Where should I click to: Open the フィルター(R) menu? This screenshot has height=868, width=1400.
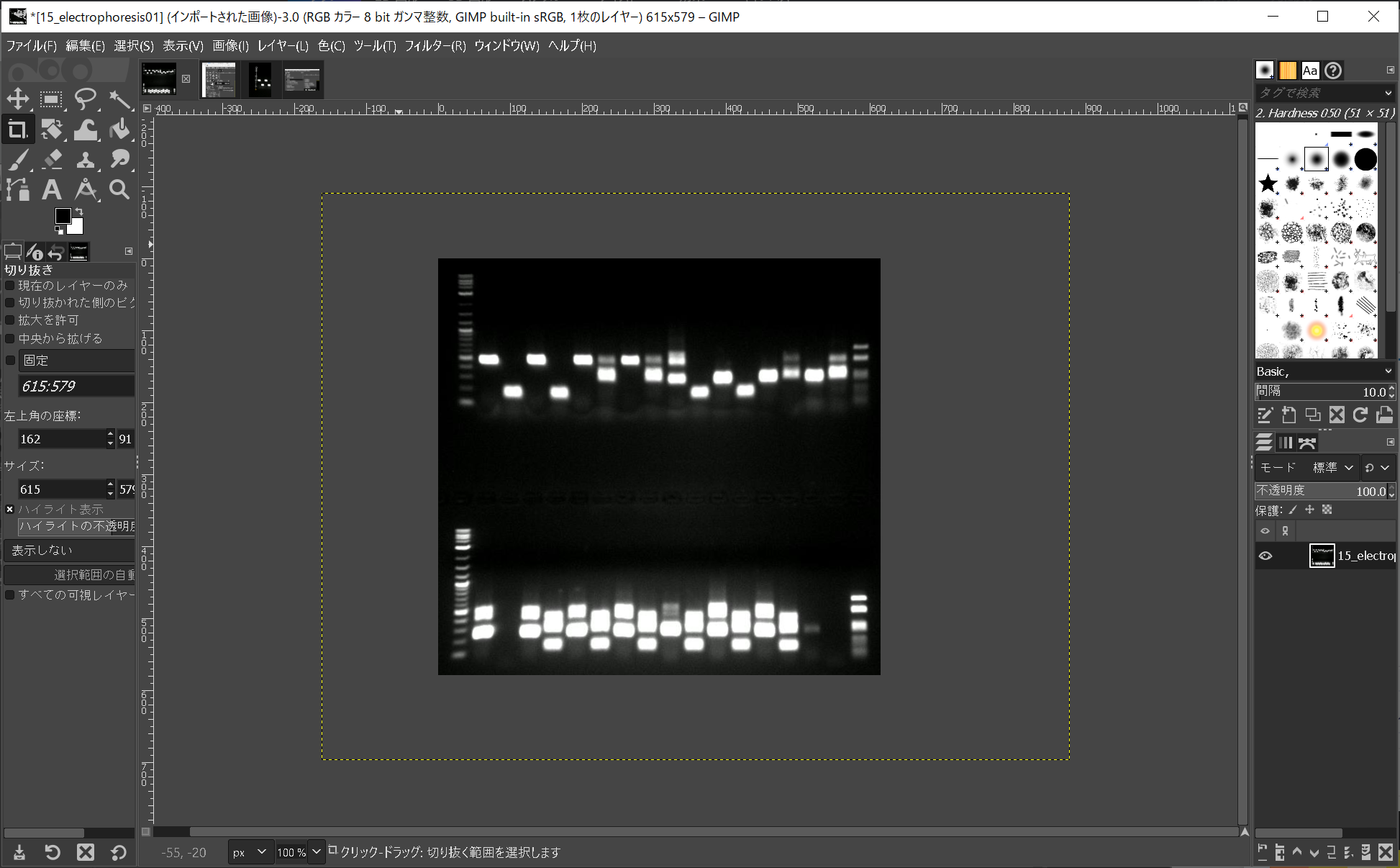point(435,46)
